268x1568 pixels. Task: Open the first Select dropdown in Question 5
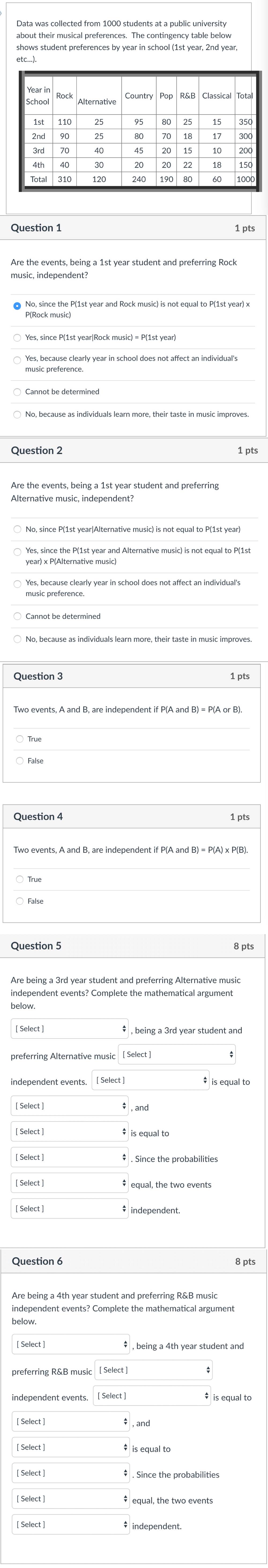point(69,1029)
